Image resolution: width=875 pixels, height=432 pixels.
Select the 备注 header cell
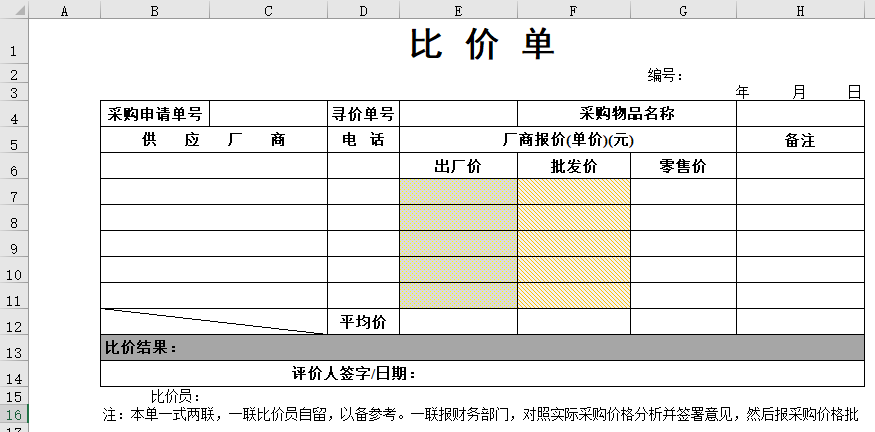pyautogui.click(x=800, y=141)
